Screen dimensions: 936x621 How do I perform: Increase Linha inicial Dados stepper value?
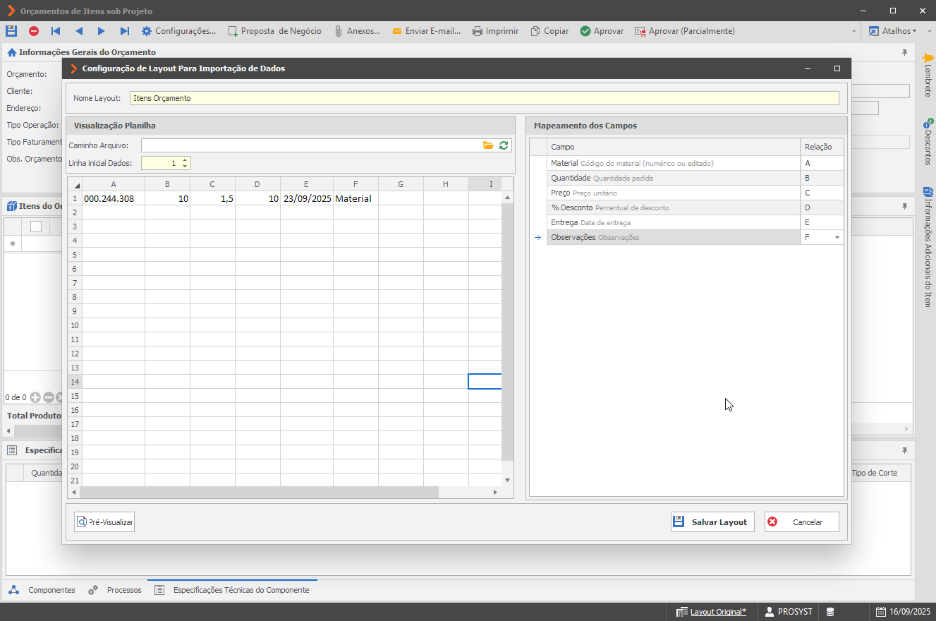pos(185,160)
